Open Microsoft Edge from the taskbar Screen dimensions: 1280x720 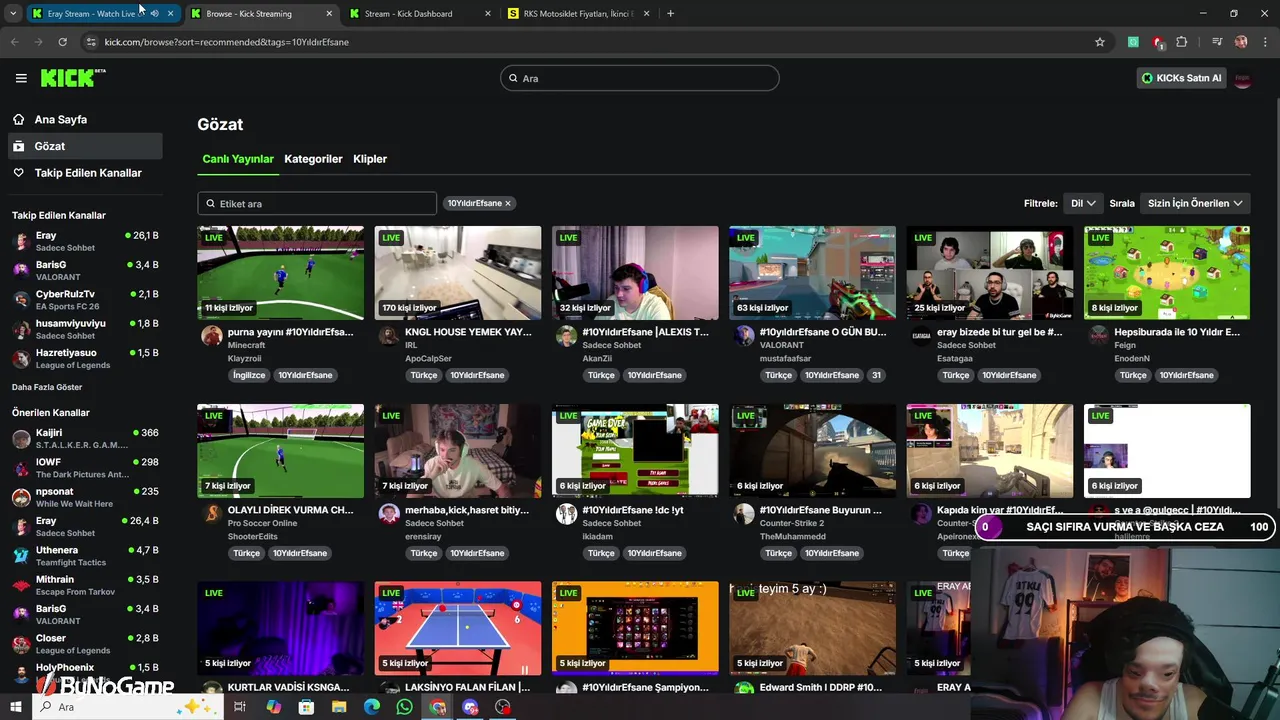371,707
